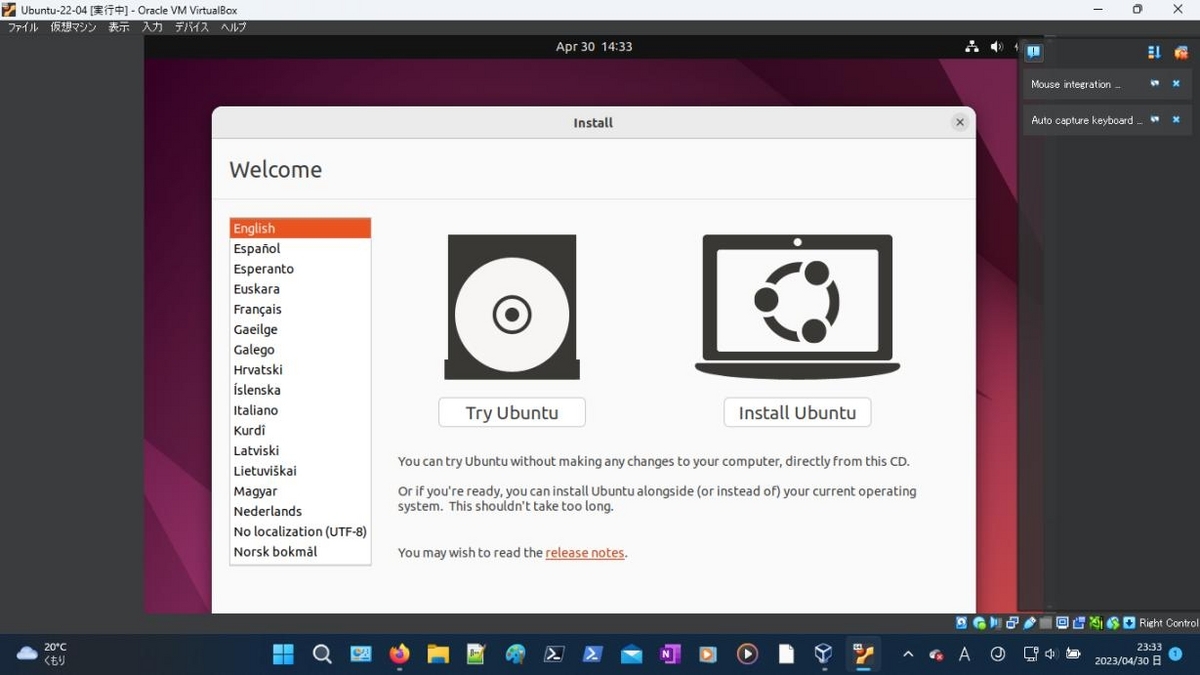Open the ファイル menu in VirtualBox
The image size is (1200, 675).
[23, 27]
